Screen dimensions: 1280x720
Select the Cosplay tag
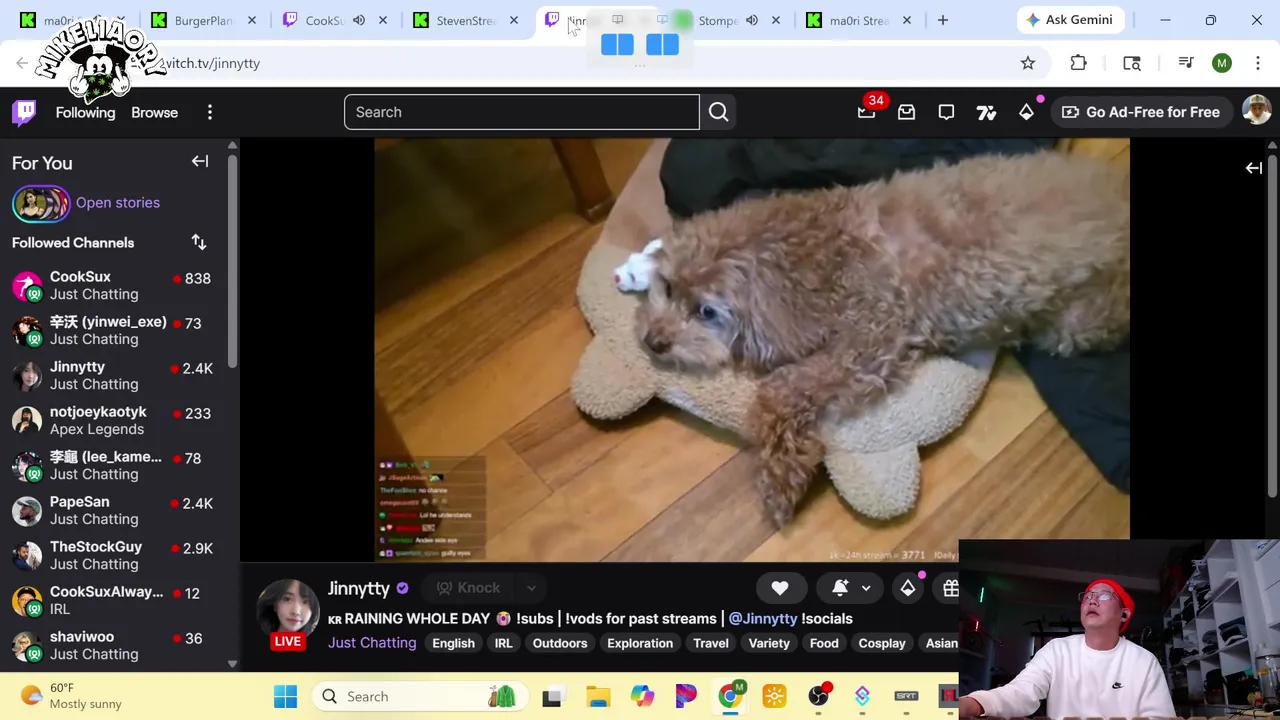(x=881, y=643)
